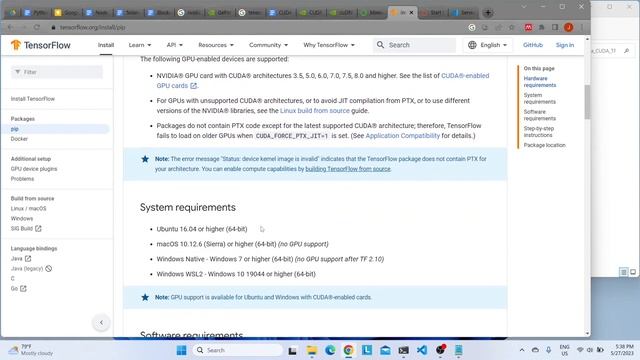Click the sidebar Filter field
The image size is (640, 360).
(57, 72)
